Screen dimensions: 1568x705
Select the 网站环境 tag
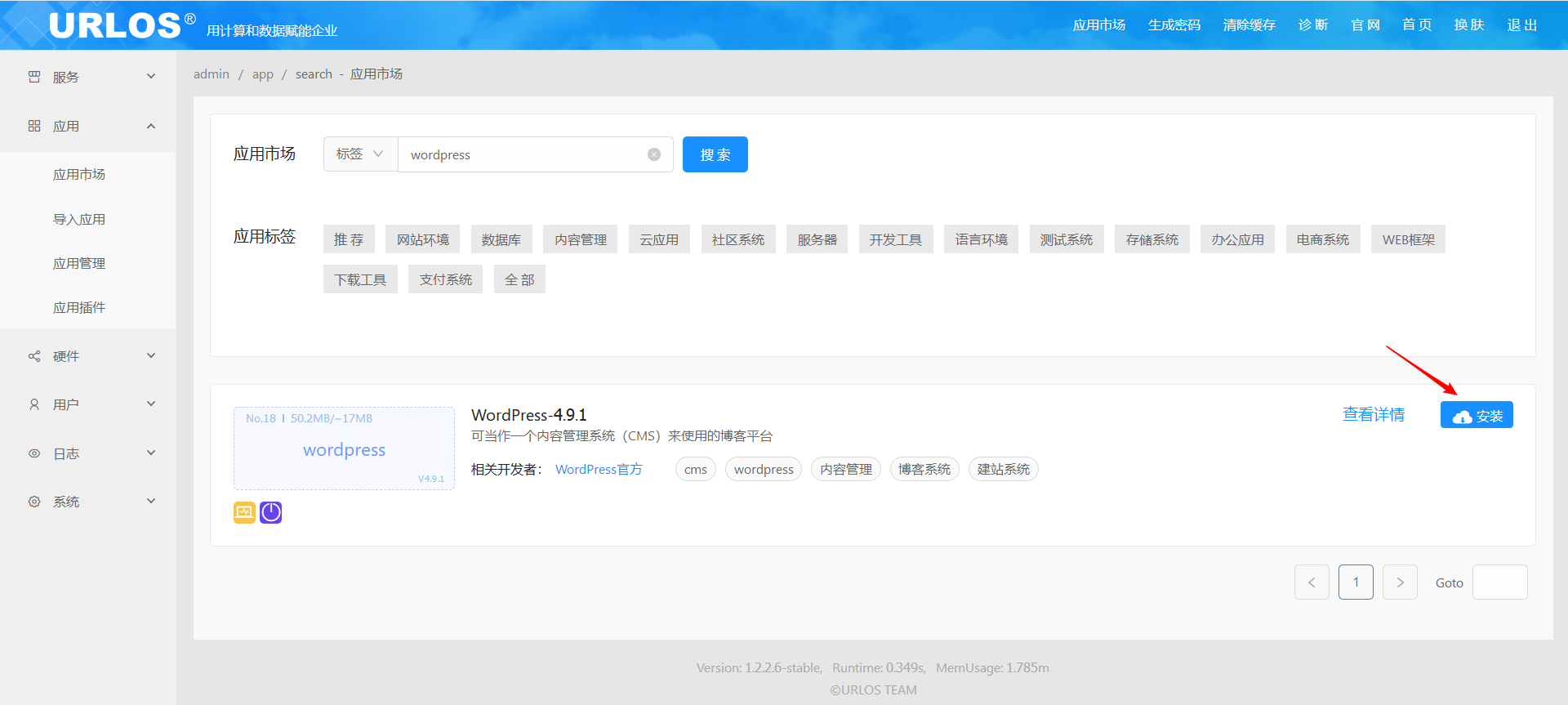[423, 239]
